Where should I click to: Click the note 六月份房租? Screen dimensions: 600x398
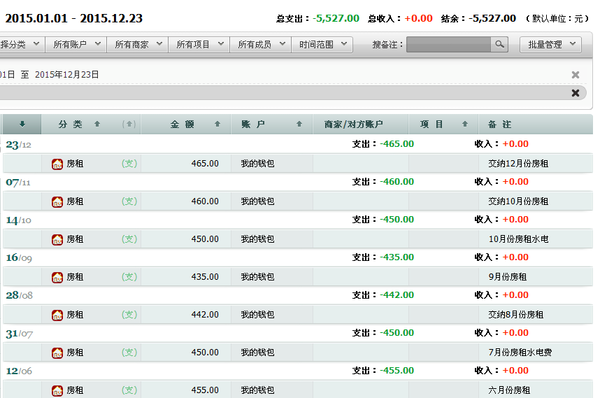[509, 390]
